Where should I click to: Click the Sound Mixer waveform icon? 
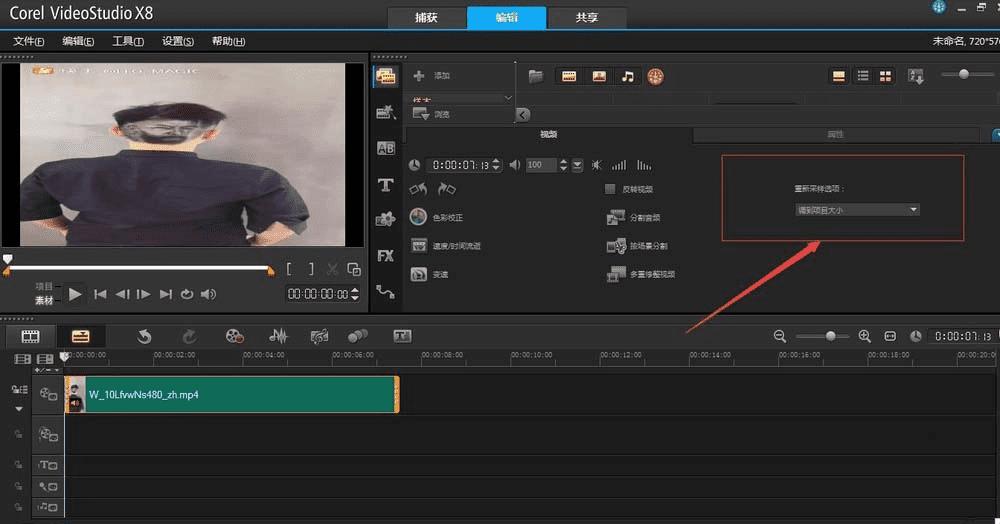pyautogui.click(x=279, y=337)
